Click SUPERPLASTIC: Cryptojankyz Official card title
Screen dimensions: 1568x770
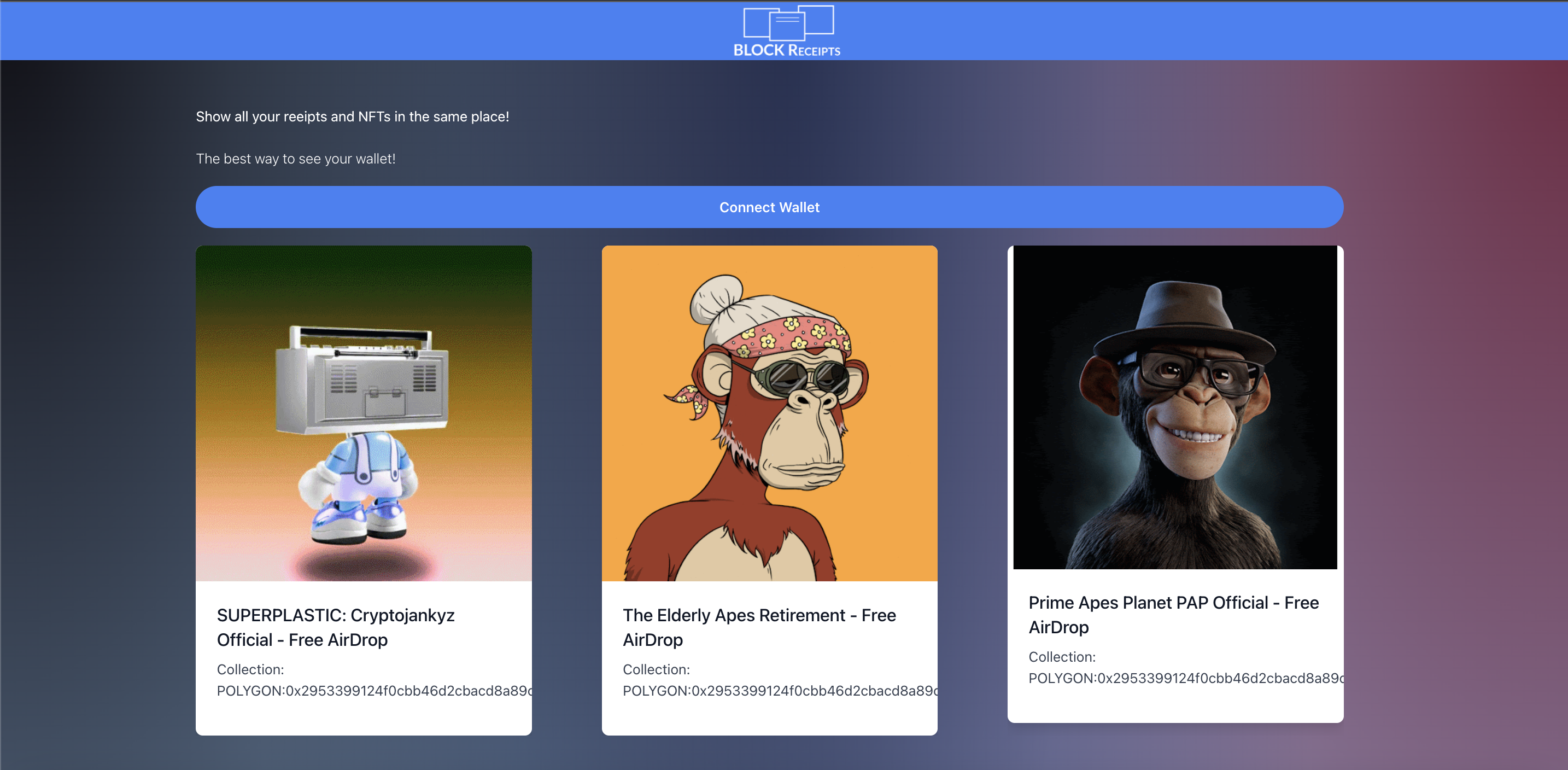[x=335, y=628]
